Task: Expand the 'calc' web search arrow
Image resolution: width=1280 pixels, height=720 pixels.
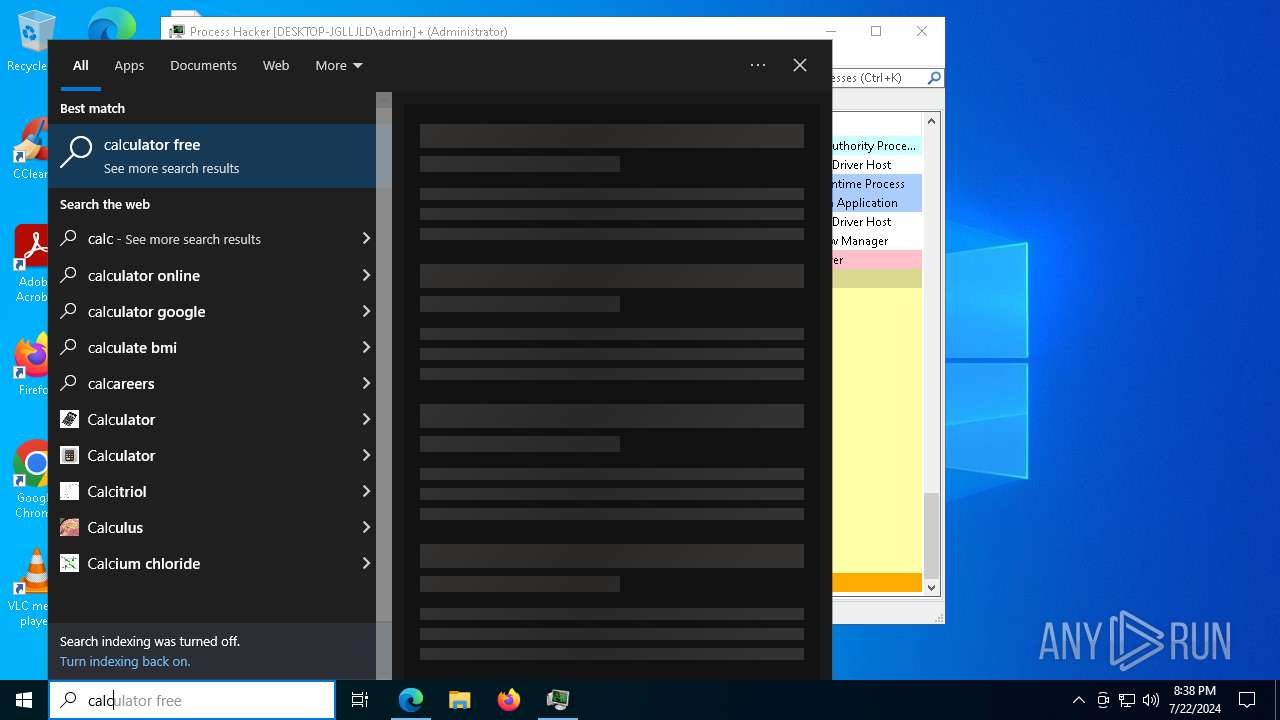Action: (x=366, y=239)
